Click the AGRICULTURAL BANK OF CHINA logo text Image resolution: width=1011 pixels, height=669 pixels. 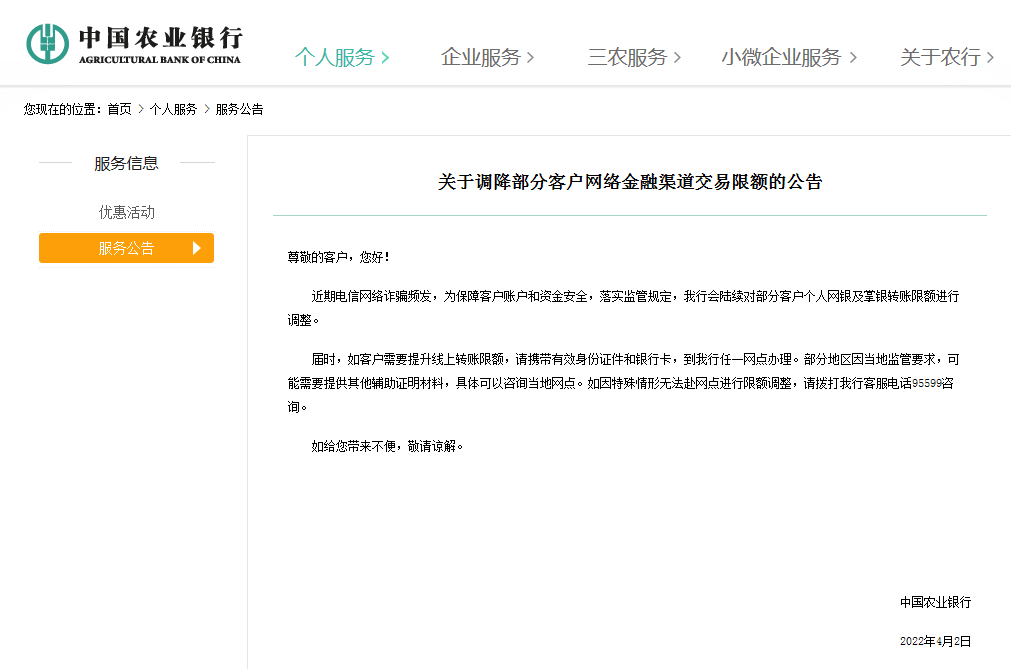tap(160, 60)
